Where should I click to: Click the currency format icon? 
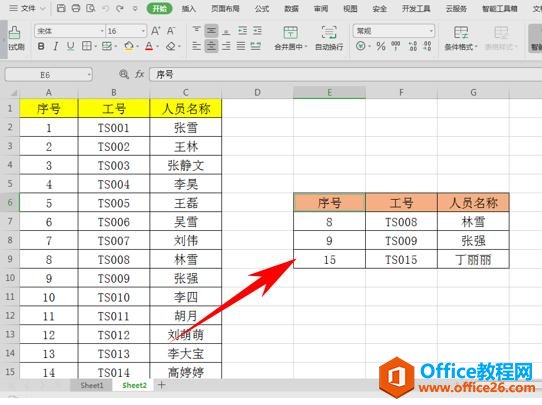click(361, 46)
